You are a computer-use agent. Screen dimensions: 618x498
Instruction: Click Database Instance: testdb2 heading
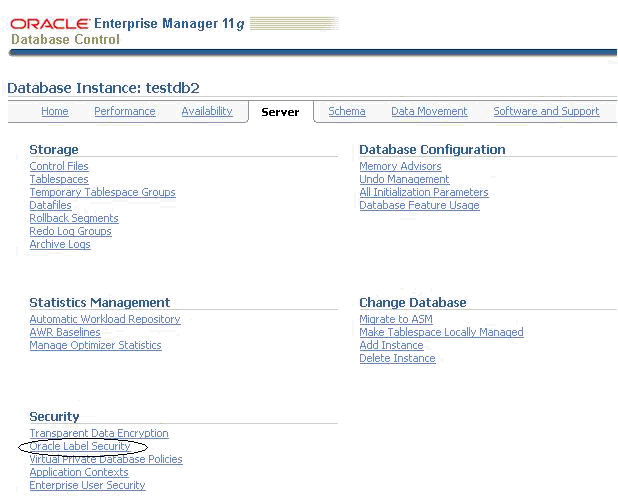[103, 88]
